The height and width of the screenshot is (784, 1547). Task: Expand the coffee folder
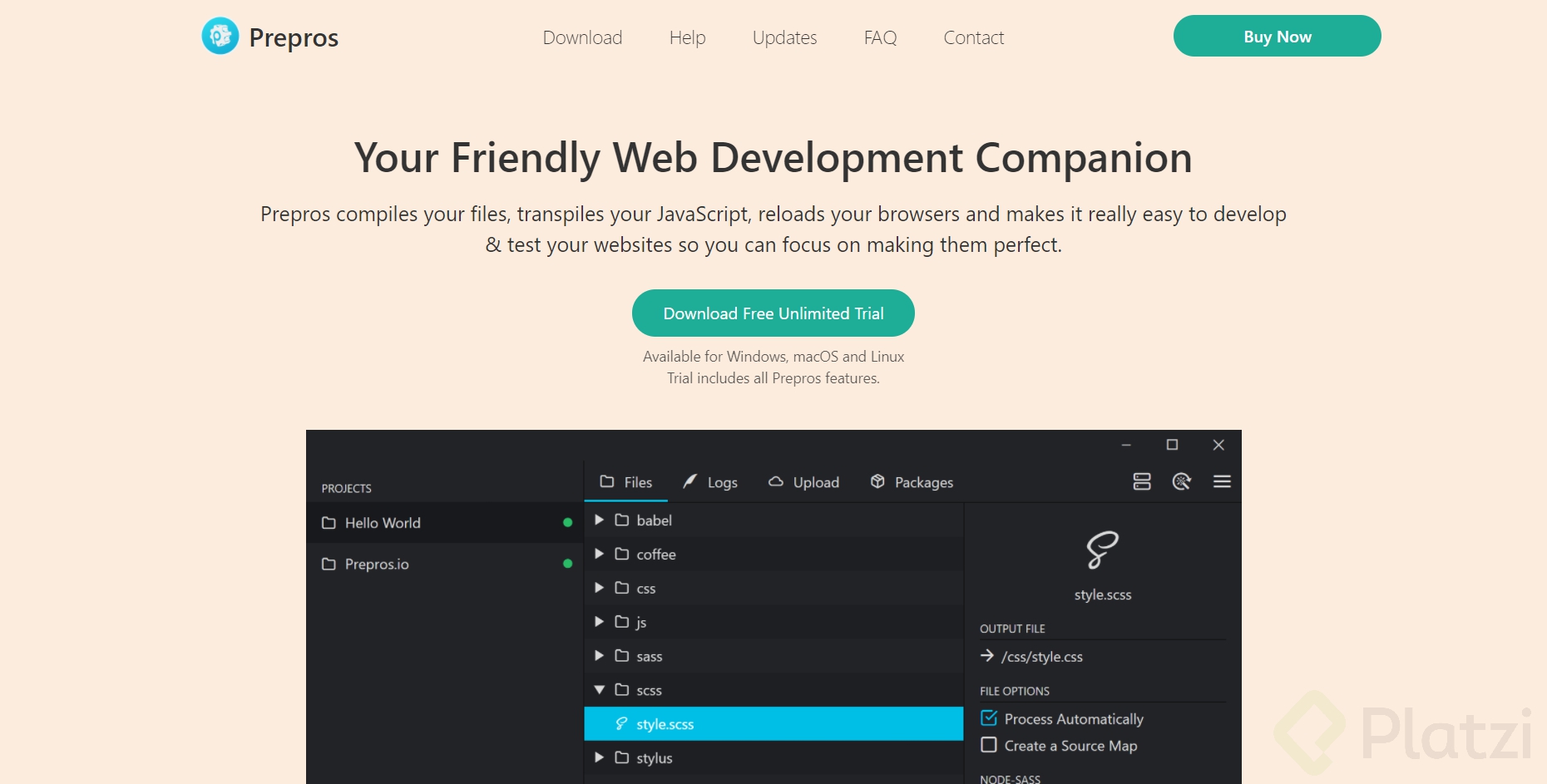click(599, 554)
